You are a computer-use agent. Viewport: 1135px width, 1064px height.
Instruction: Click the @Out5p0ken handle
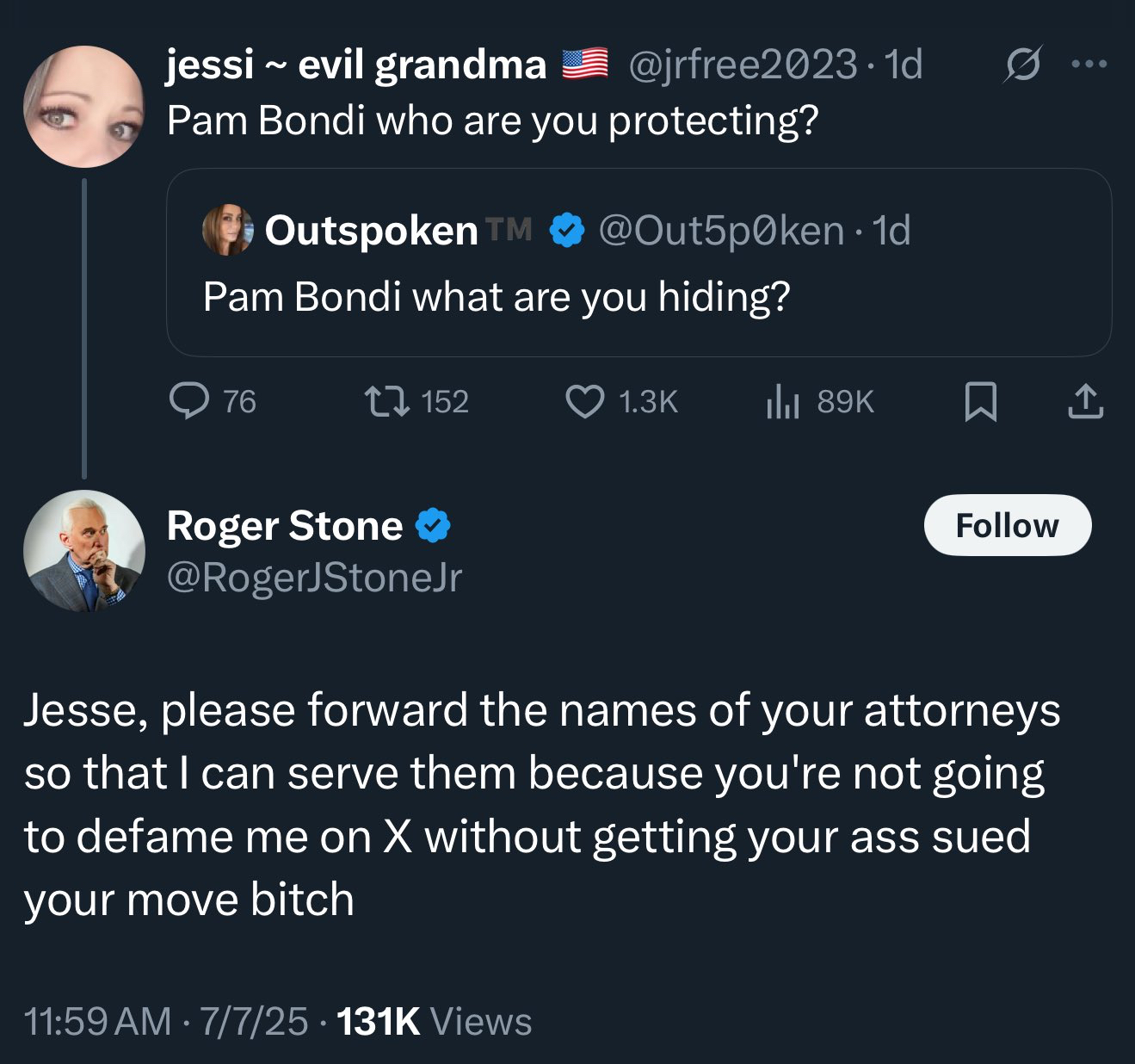tap(720, 231)
